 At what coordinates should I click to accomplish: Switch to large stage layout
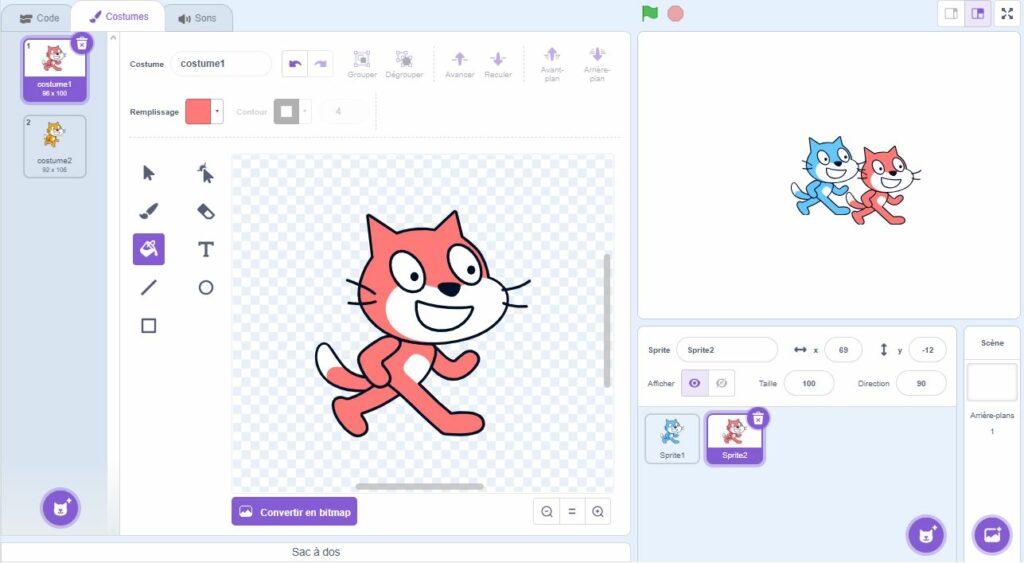pyautogui.click(x=978, y=14)
